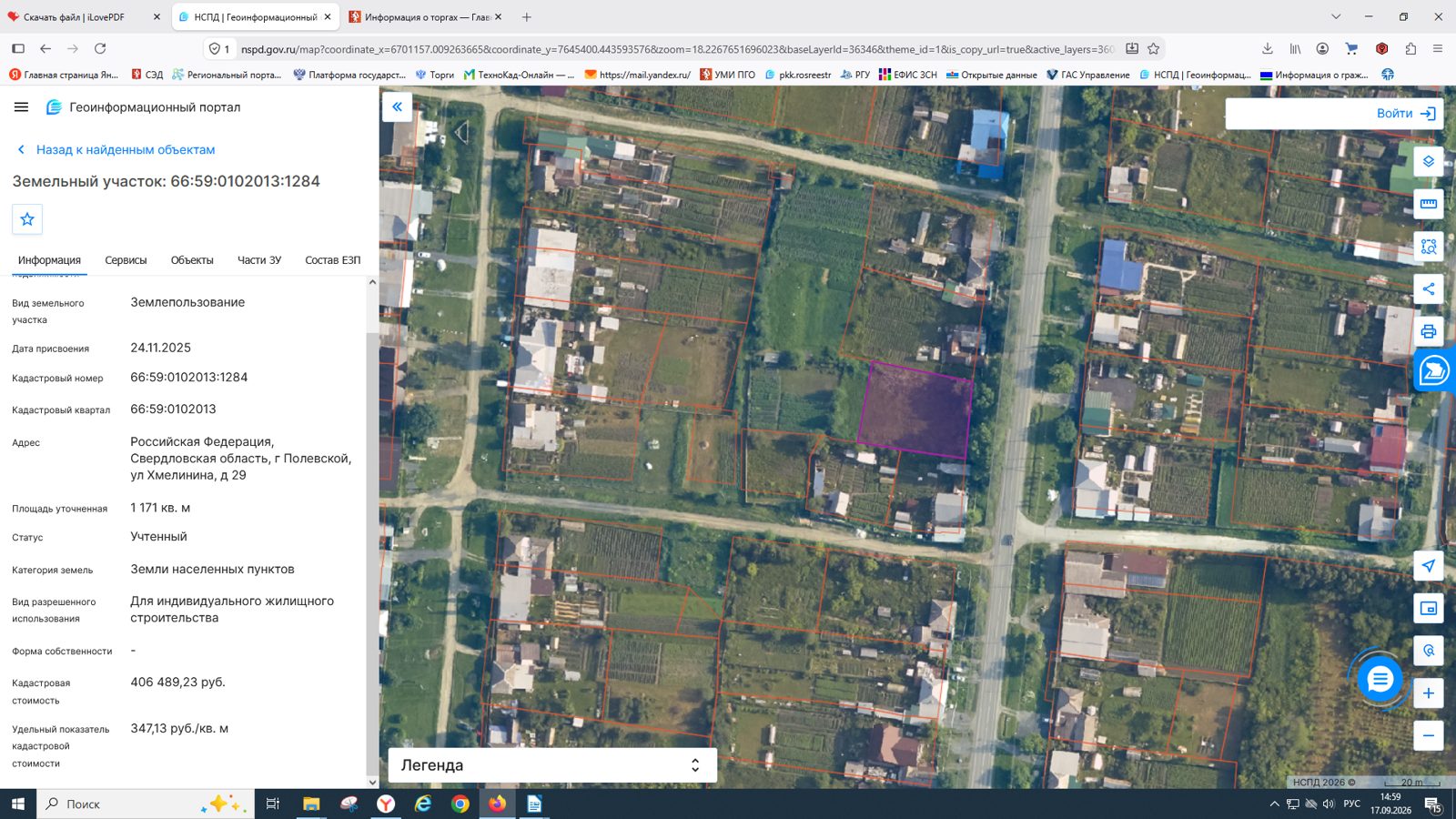Collapse the side panel with double chevron
1456x819 pixels.
pos(397,106)
